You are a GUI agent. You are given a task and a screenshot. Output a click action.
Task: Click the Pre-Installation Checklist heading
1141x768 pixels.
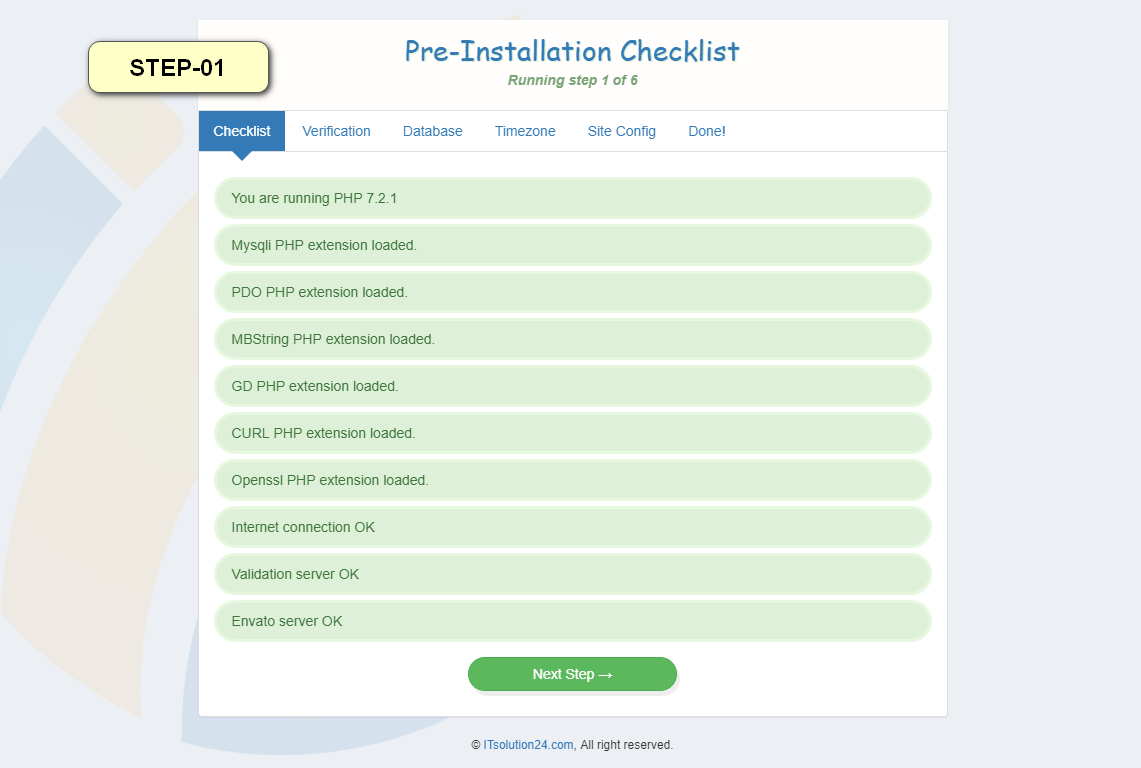(572, 52)
